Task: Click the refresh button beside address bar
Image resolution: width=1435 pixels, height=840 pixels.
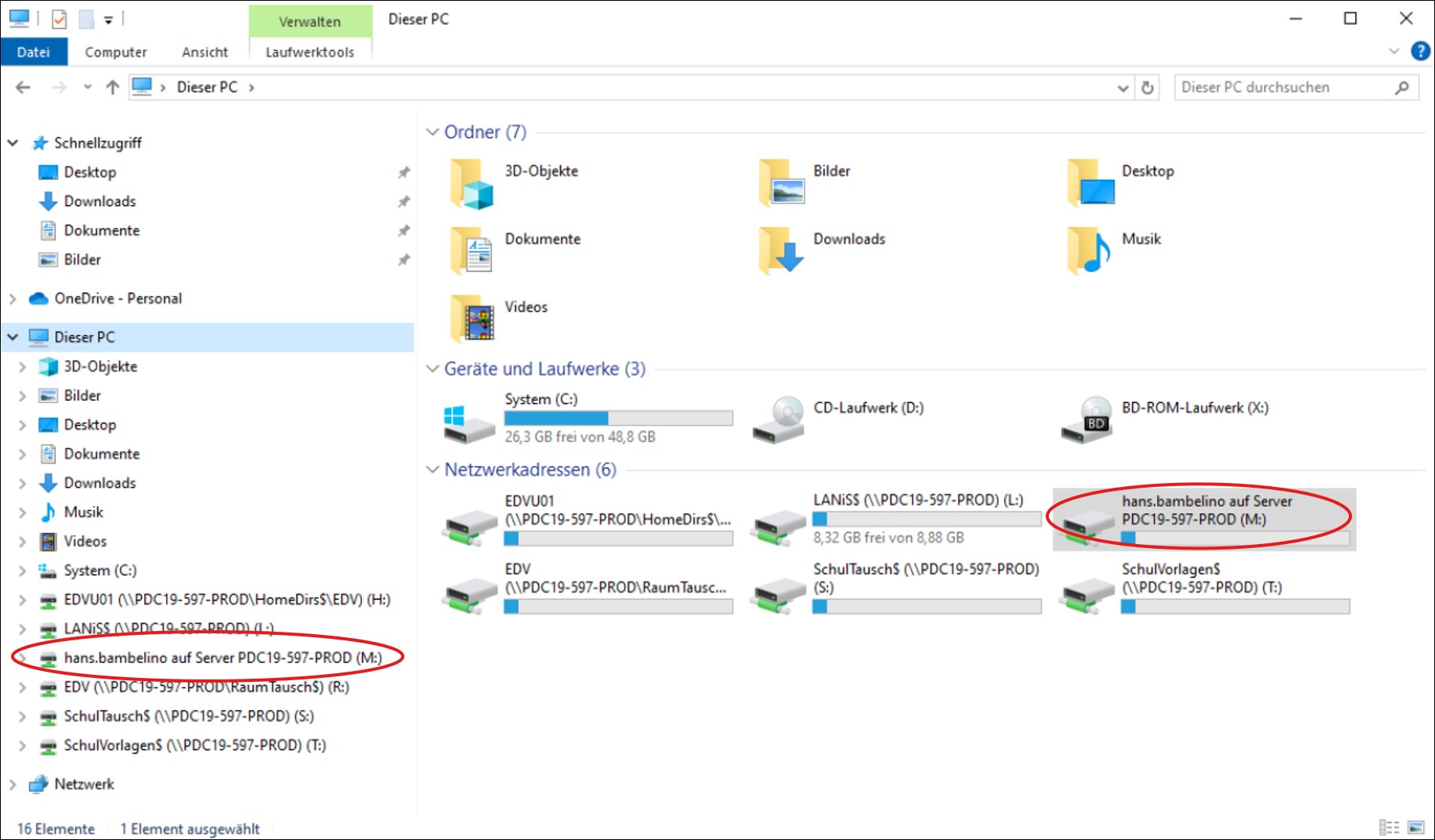Action: tap(1148, 88)
